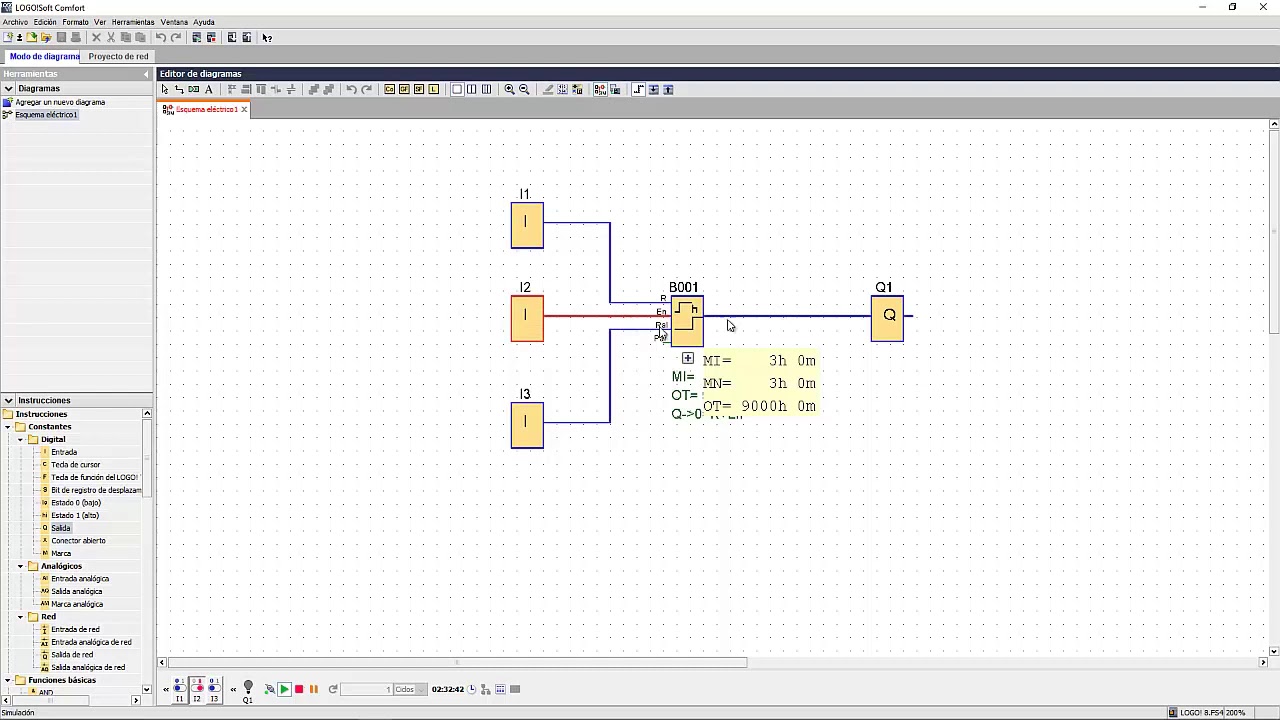Open the Archivo menu
This screenshot has height=720, width=1280.
[x=15, y=22]
